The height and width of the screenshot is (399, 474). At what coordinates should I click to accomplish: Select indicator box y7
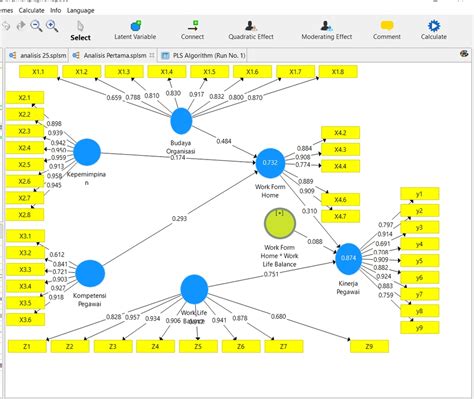tap(420, 294)
